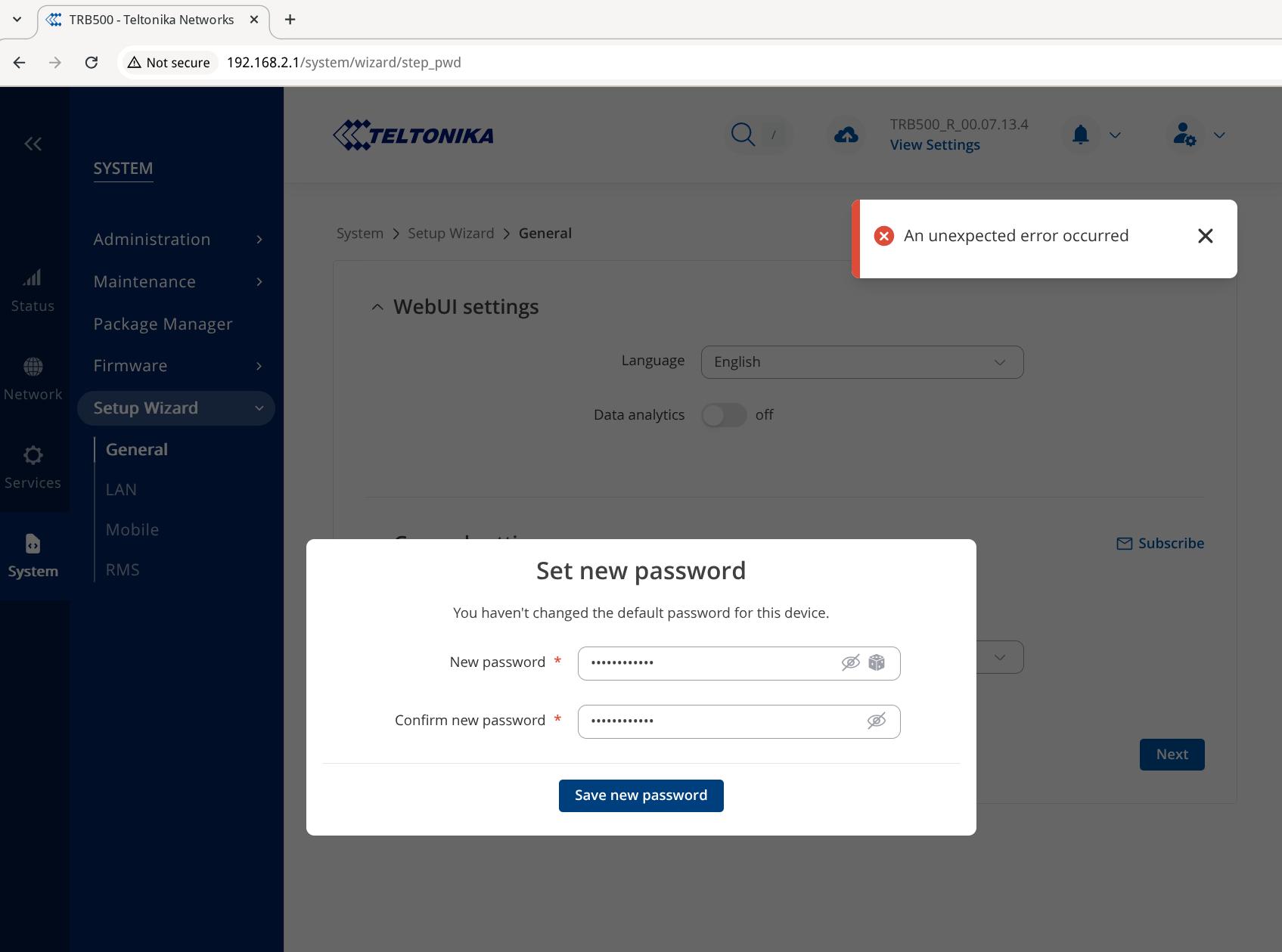Image resolution: width=1282 pixels, height=952 pixels.
Task: Dismiss the unexpected error notification
Action: (x=1206, y=236)
